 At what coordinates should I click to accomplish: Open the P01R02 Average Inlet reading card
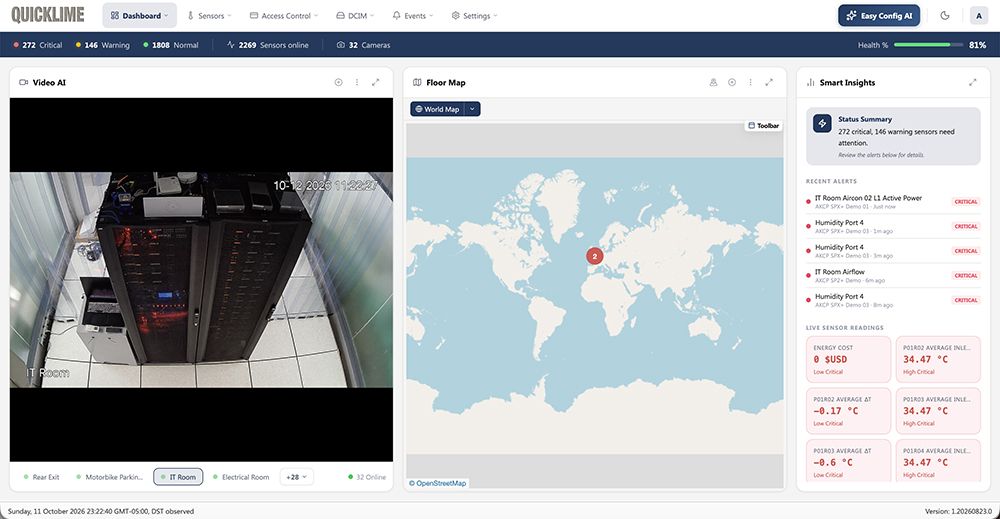coord(938,360)
